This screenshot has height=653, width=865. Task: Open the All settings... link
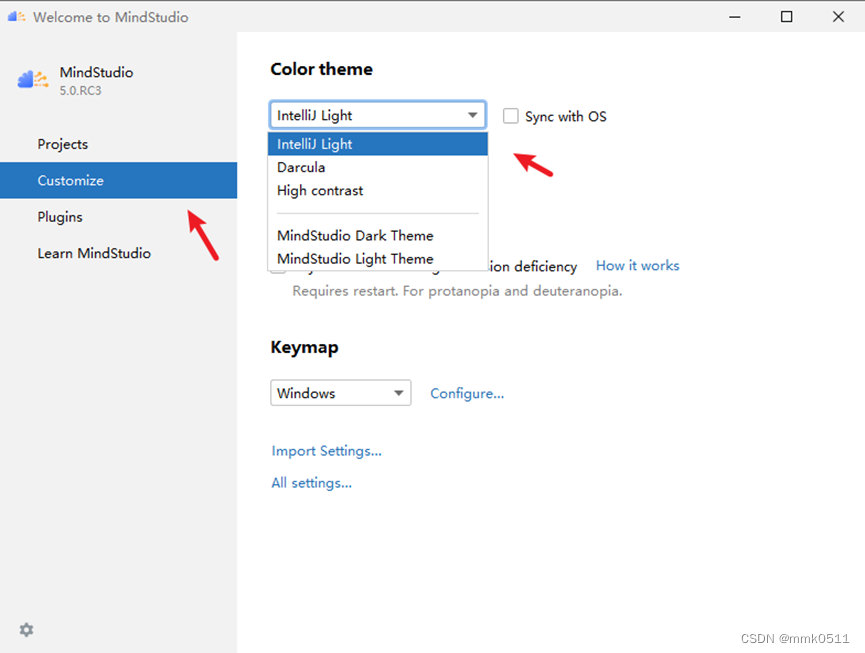(311, 483)
